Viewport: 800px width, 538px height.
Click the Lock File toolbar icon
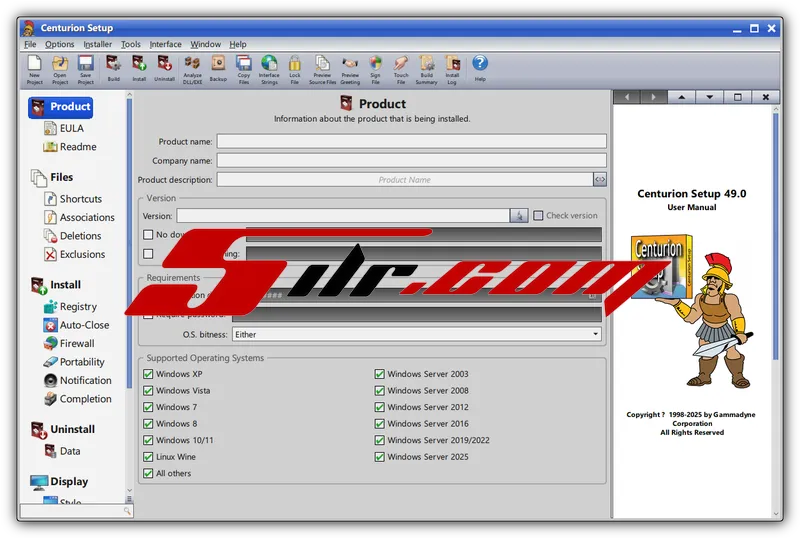coord(294,69)
